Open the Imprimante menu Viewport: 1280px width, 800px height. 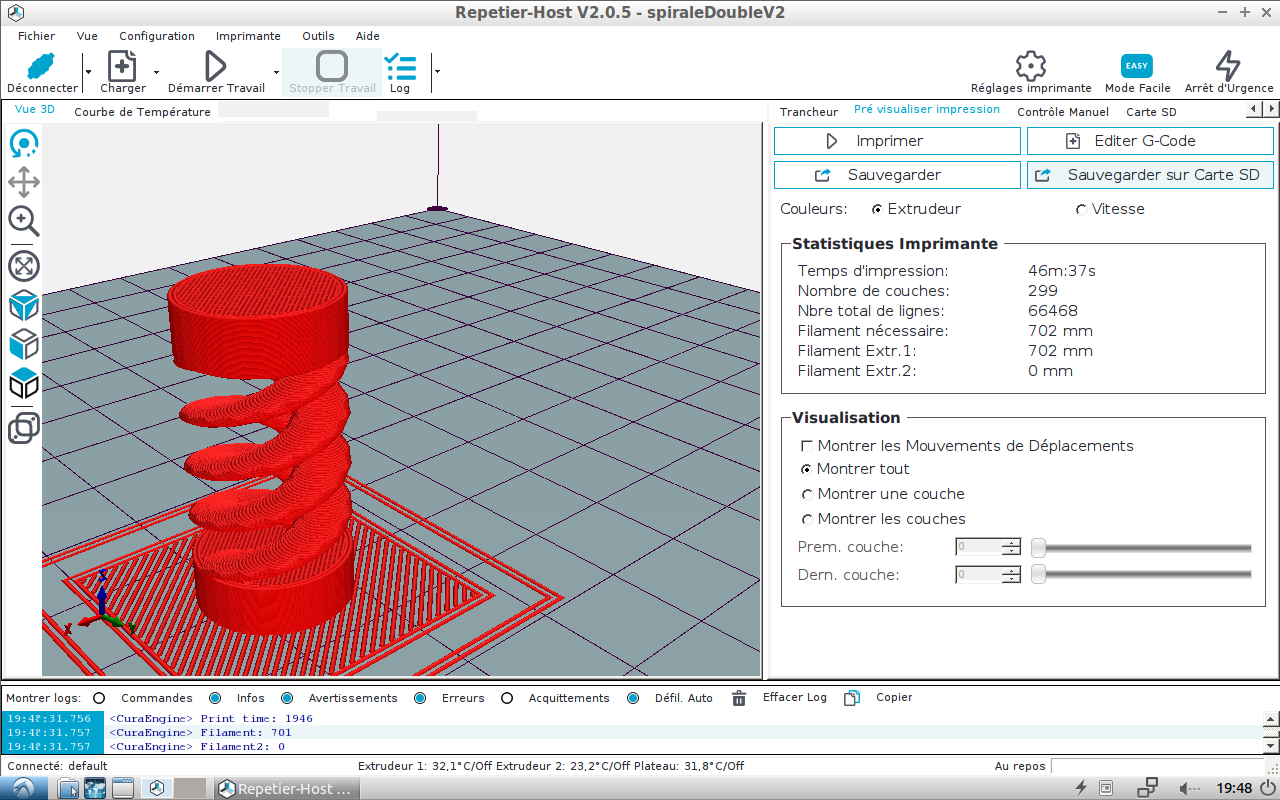248,36
